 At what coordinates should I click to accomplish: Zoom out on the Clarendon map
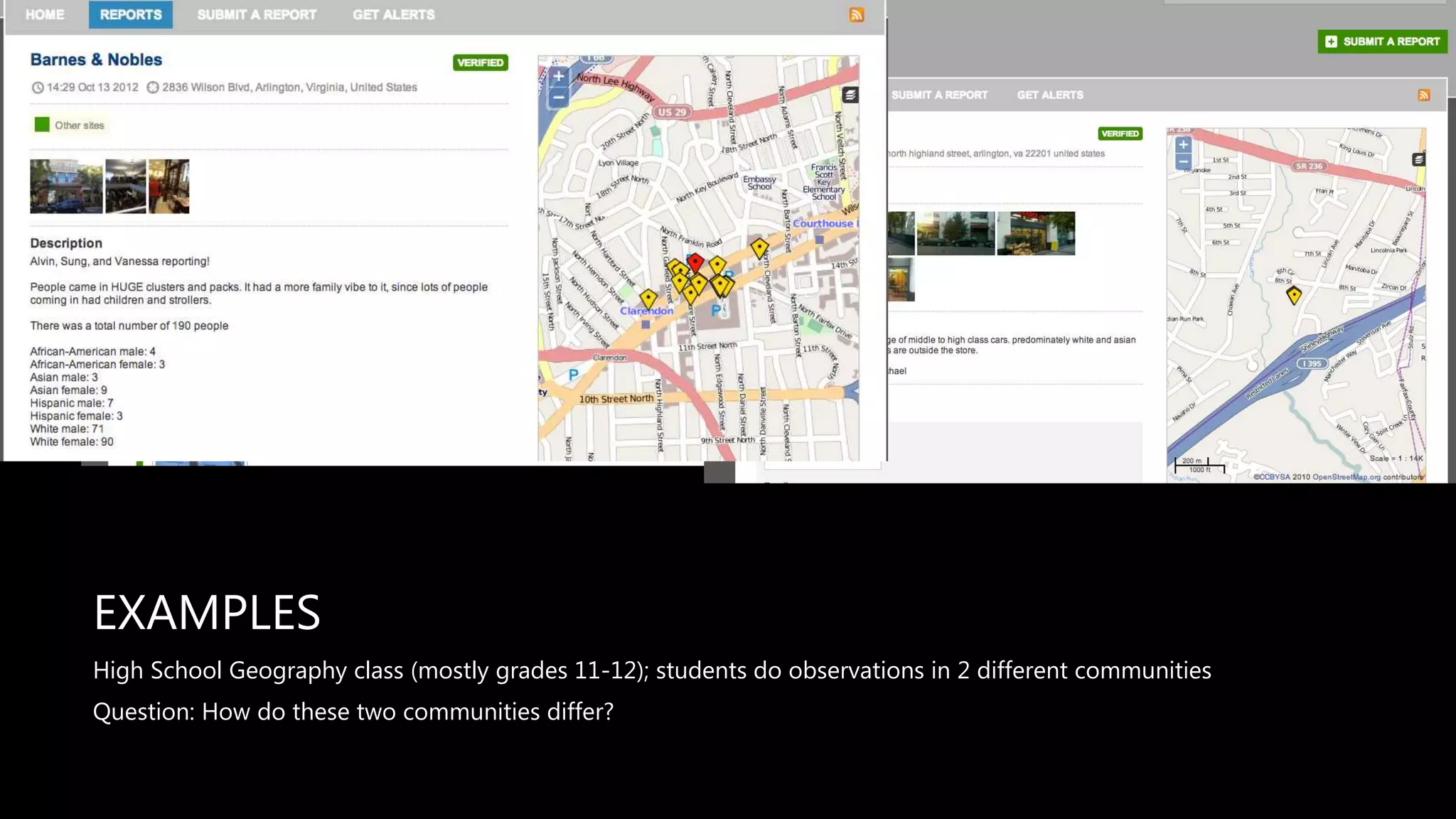(x=559, y=97)
